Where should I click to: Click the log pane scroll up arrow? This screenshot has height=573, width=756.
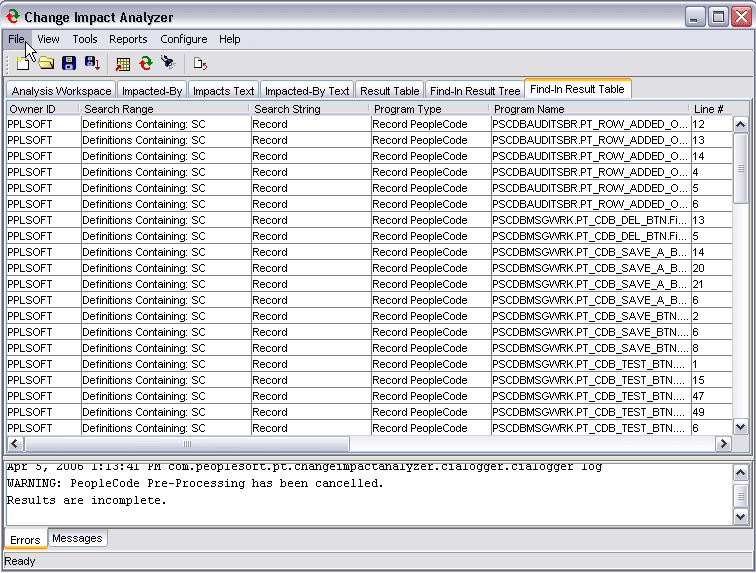[x=741, y=473]
